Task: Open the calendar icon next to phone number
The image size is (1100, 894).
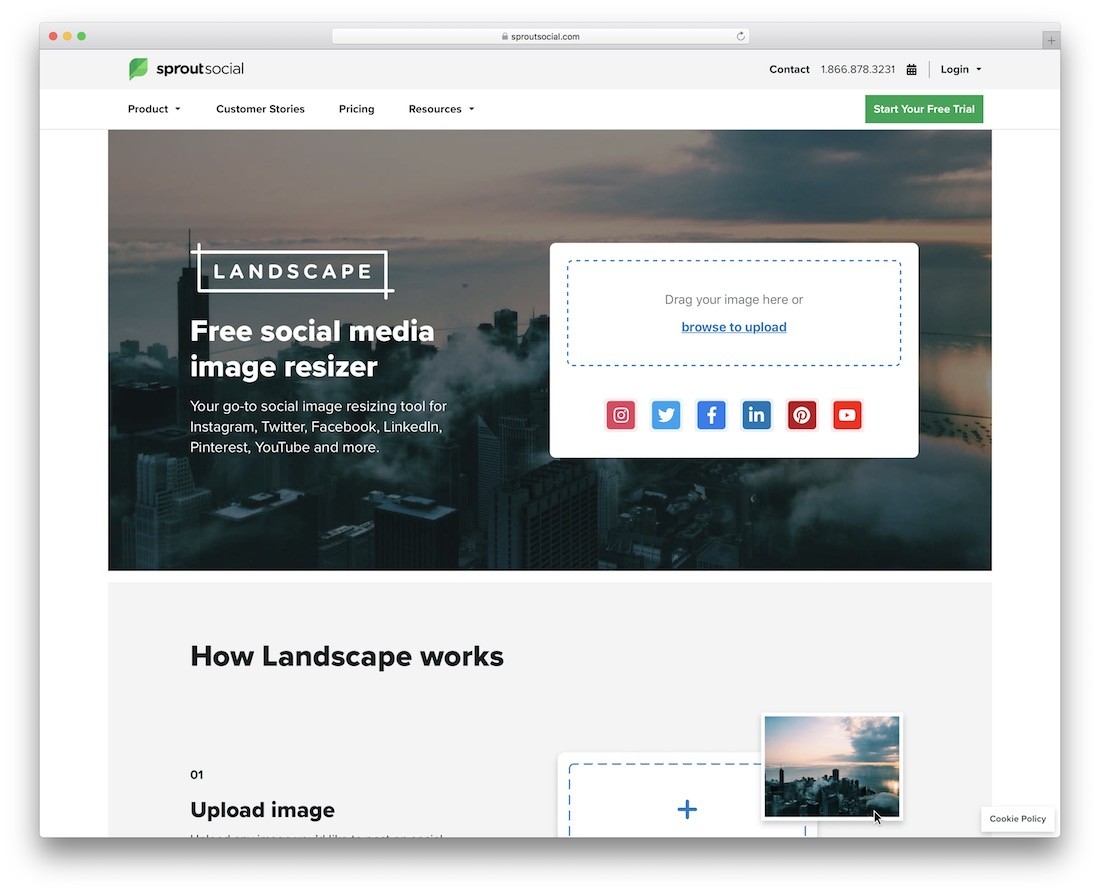Action: (911, 69)
